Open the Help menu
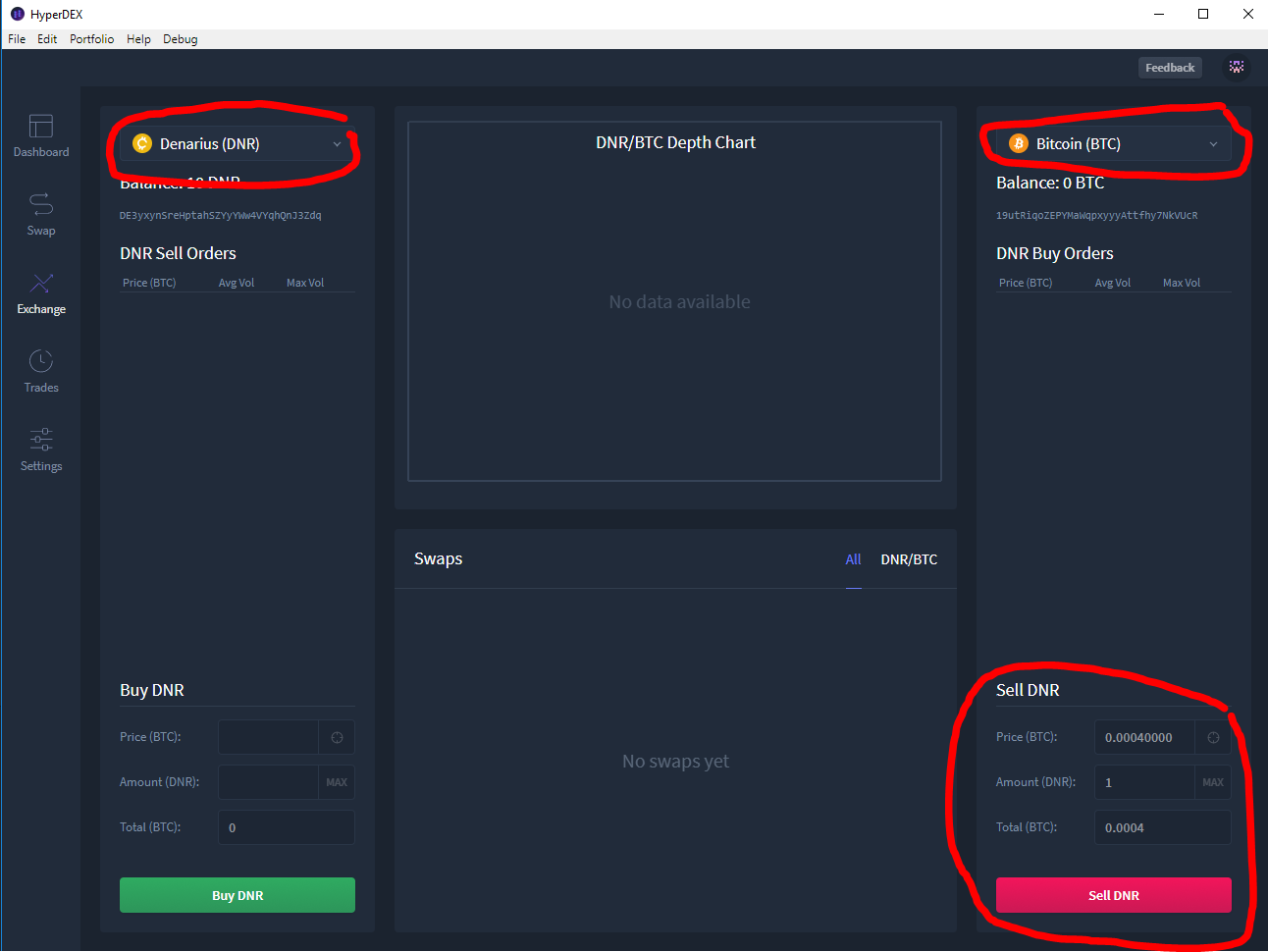This screenshot has width=1268, height=952. pyautogui.click(x=138, y=39)
